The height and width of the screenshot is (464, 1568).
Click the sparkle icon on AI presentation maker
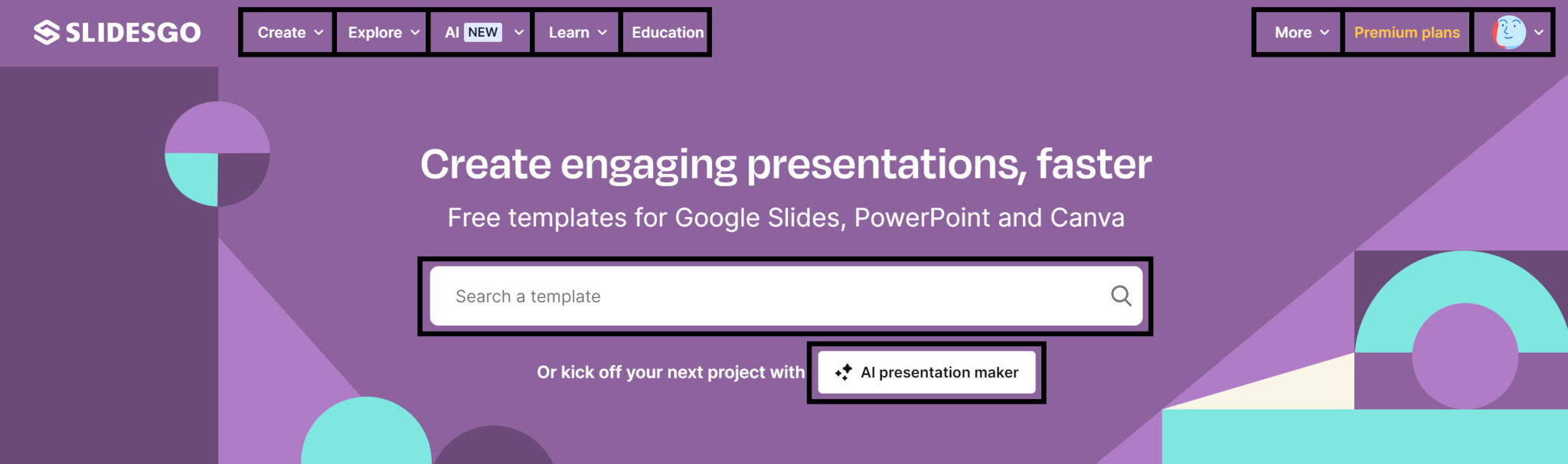[844, 372]
